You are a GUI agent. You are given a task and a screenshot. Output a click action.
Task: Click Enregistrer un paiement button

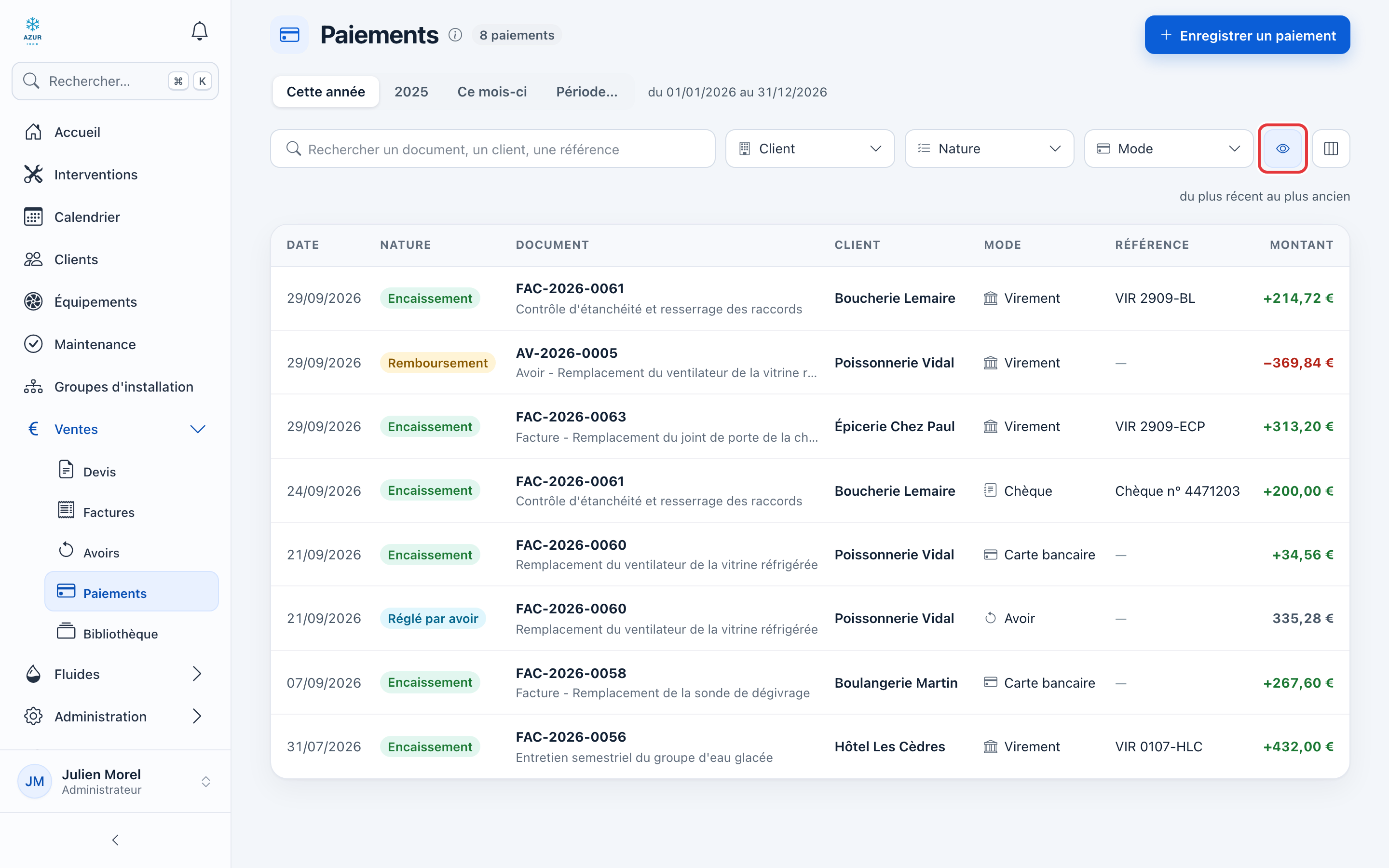(x=1247, y=35)
